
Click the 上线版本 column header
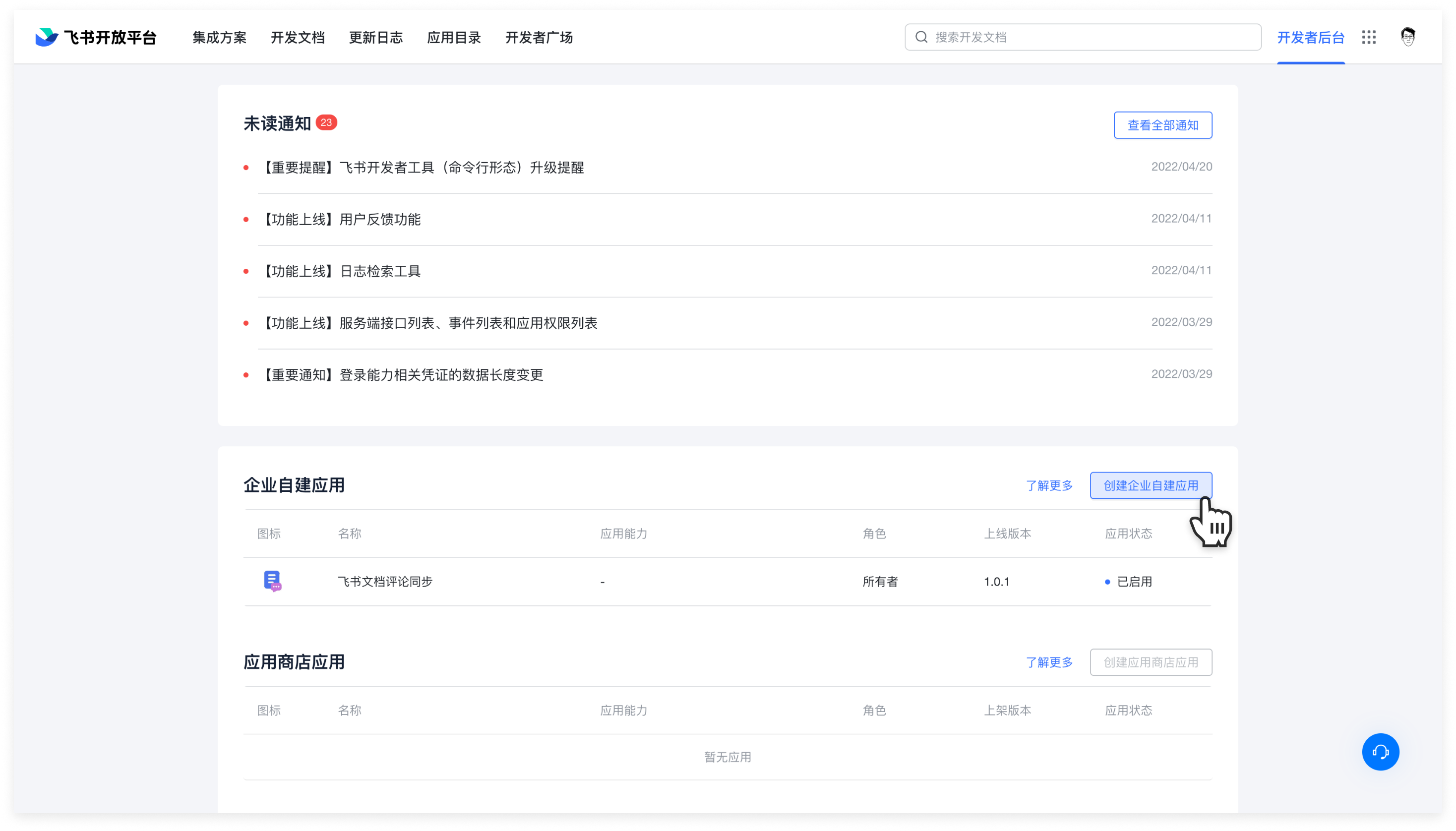pos(1007,534)
